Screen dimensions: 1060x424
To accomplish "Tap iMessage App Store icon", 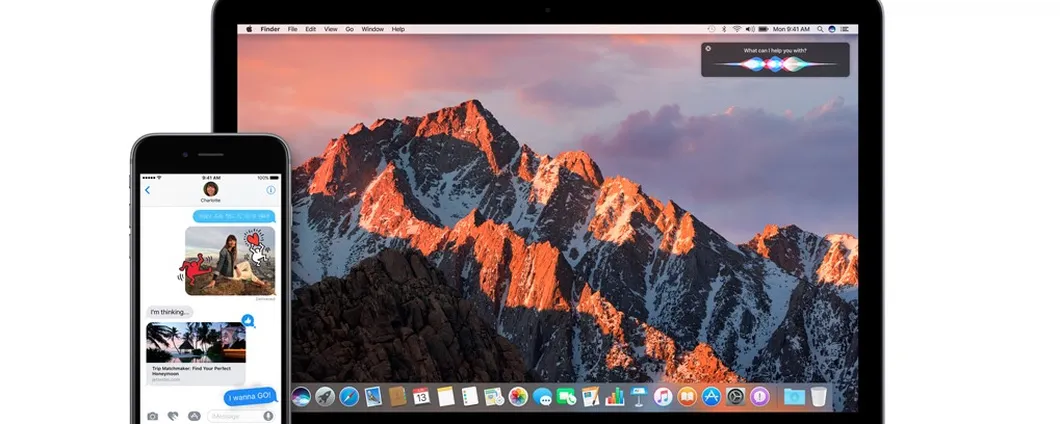I will (194, 416).
